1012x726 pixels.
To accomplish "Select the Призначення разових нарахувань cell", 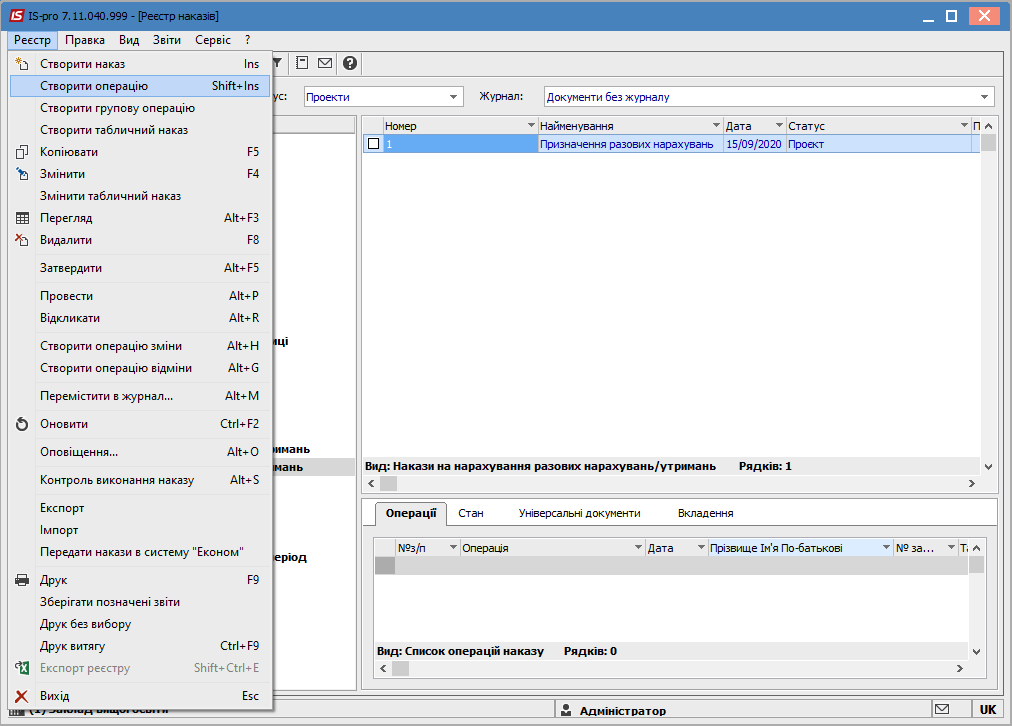I will (631, 144).
